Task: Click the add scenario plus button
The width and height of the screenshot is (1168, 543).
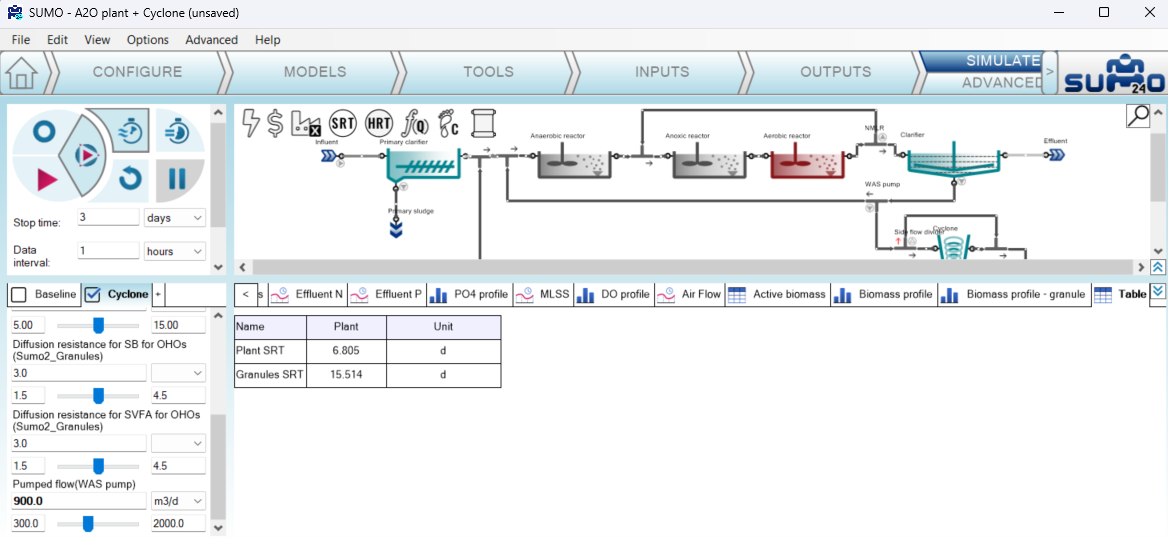Action: click(x=158, y=294)
